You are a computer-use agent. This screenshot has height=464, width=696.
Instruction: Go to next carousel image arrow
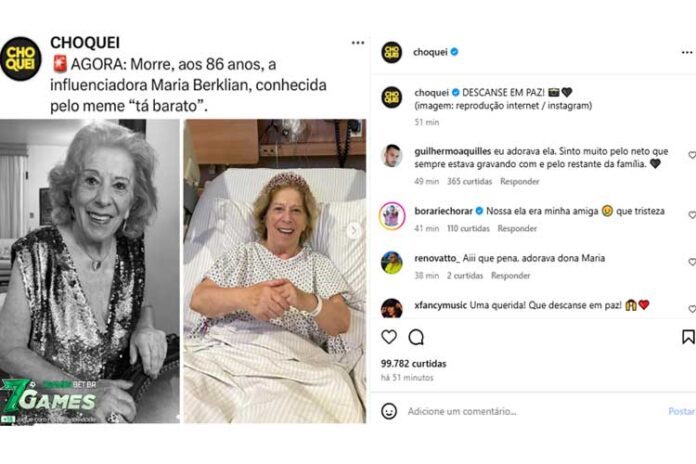coord(353,230)
